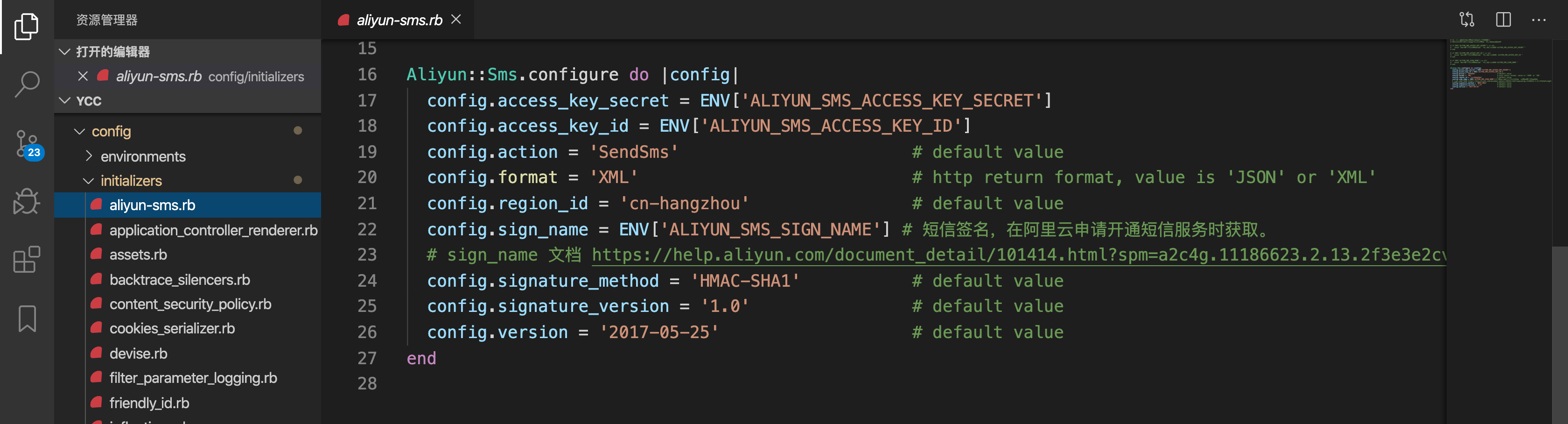Close aliyun-sms.rb in Open Editors list
Screen dimensions: 1568x424
pos(83,76)
